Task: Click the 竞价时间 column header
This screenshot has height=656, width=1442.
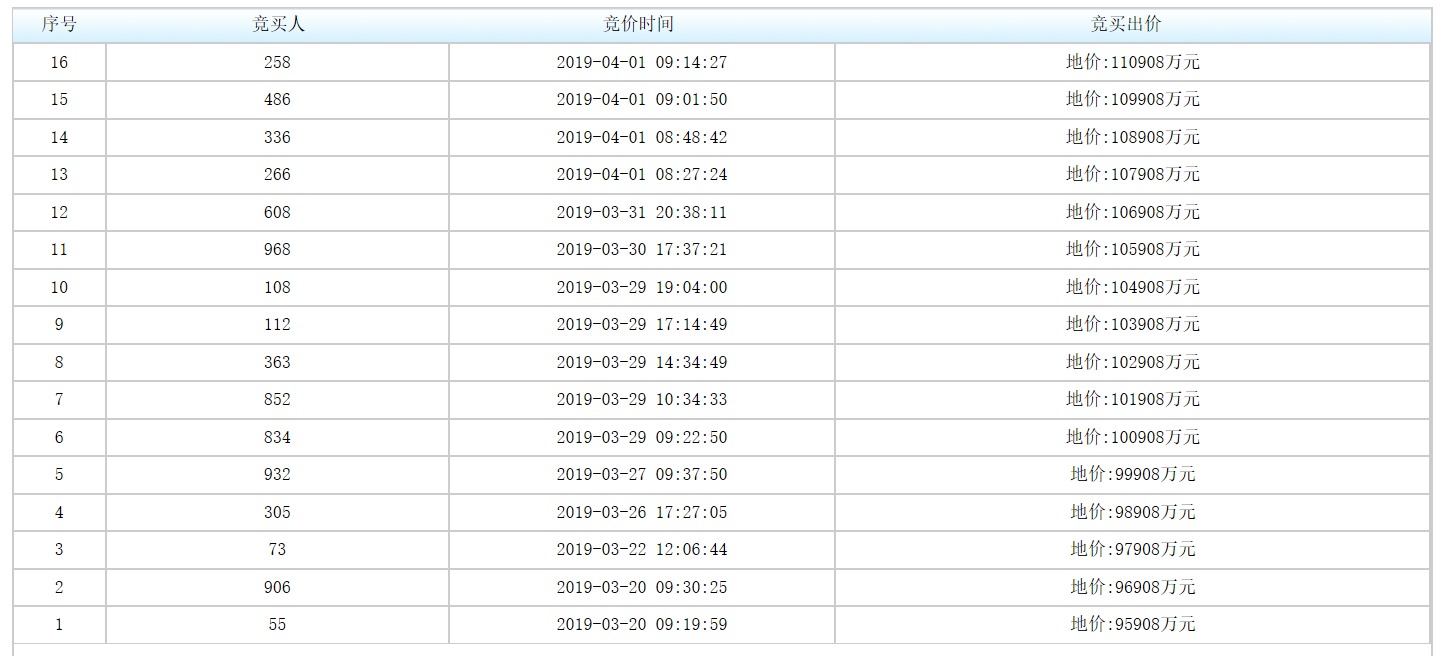Action: [641, 25]
